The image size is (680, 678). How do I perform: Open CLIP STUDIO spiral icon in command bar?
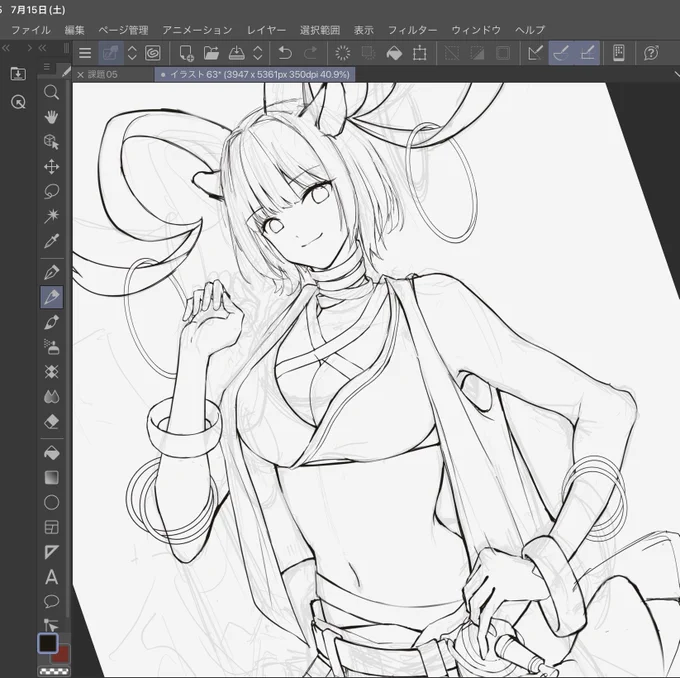click(153, 53)
